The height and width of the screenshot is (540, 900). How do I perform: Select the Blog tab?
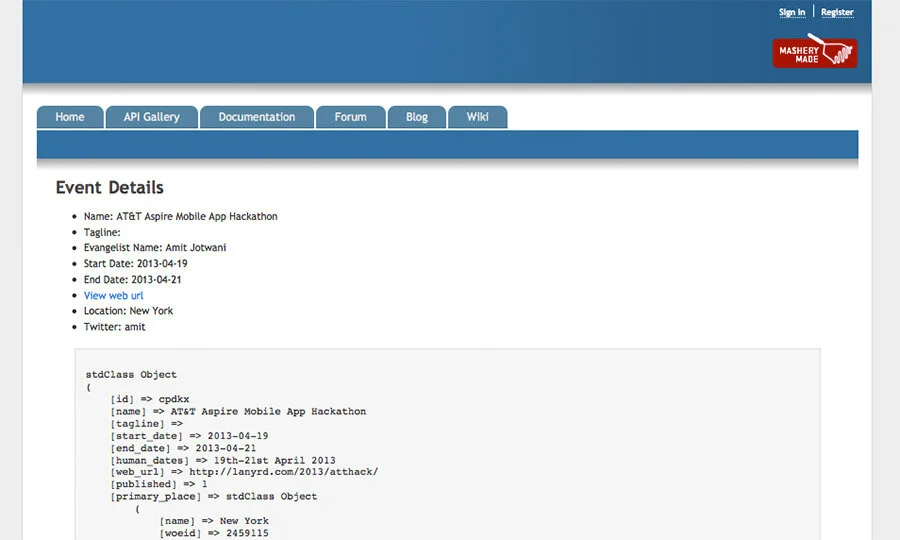point(417,117)
